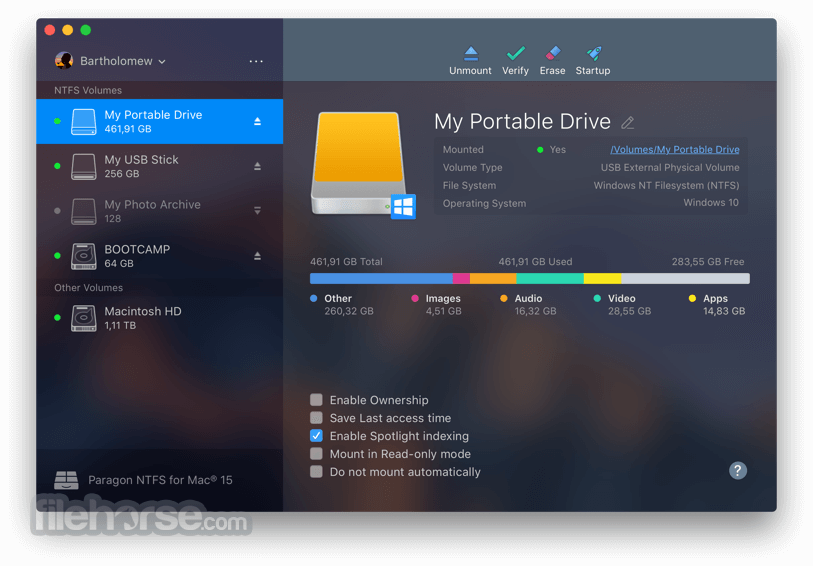Enable Ownership checkbox

(x=316, y=400)
